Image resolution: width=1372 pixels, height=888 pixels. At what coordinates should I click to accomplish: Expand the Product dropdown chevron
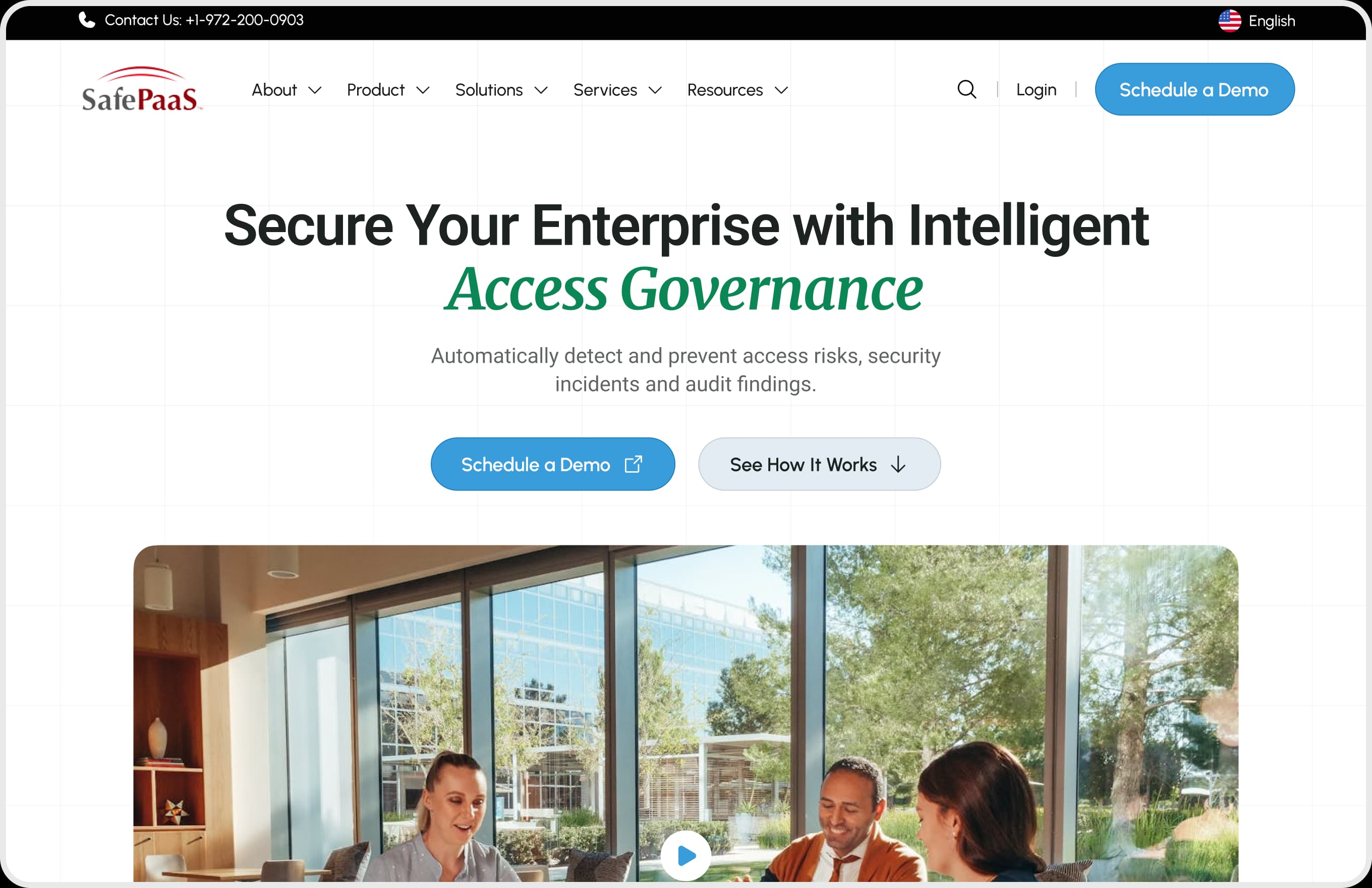pos(423,90)
